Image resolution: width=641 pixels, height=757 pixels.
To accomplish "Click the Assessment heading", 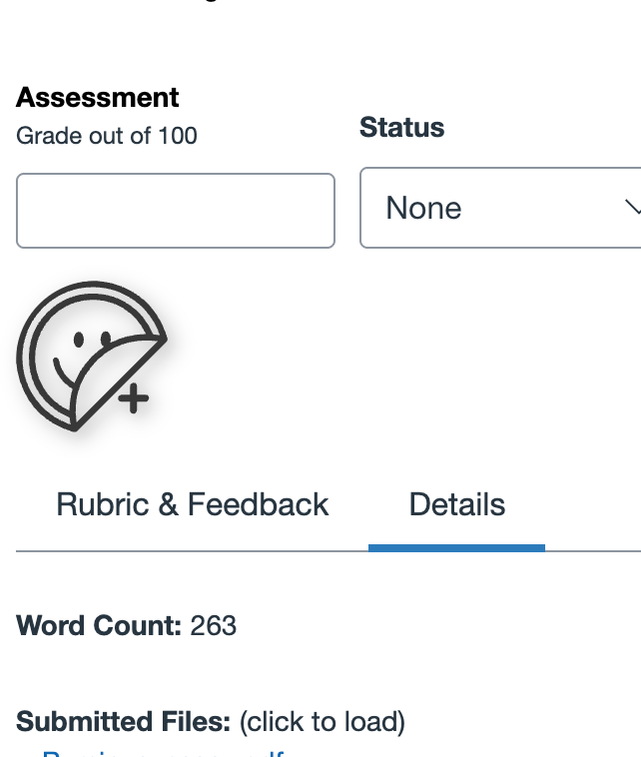I will pyautogui.click(x=97, y=97).
